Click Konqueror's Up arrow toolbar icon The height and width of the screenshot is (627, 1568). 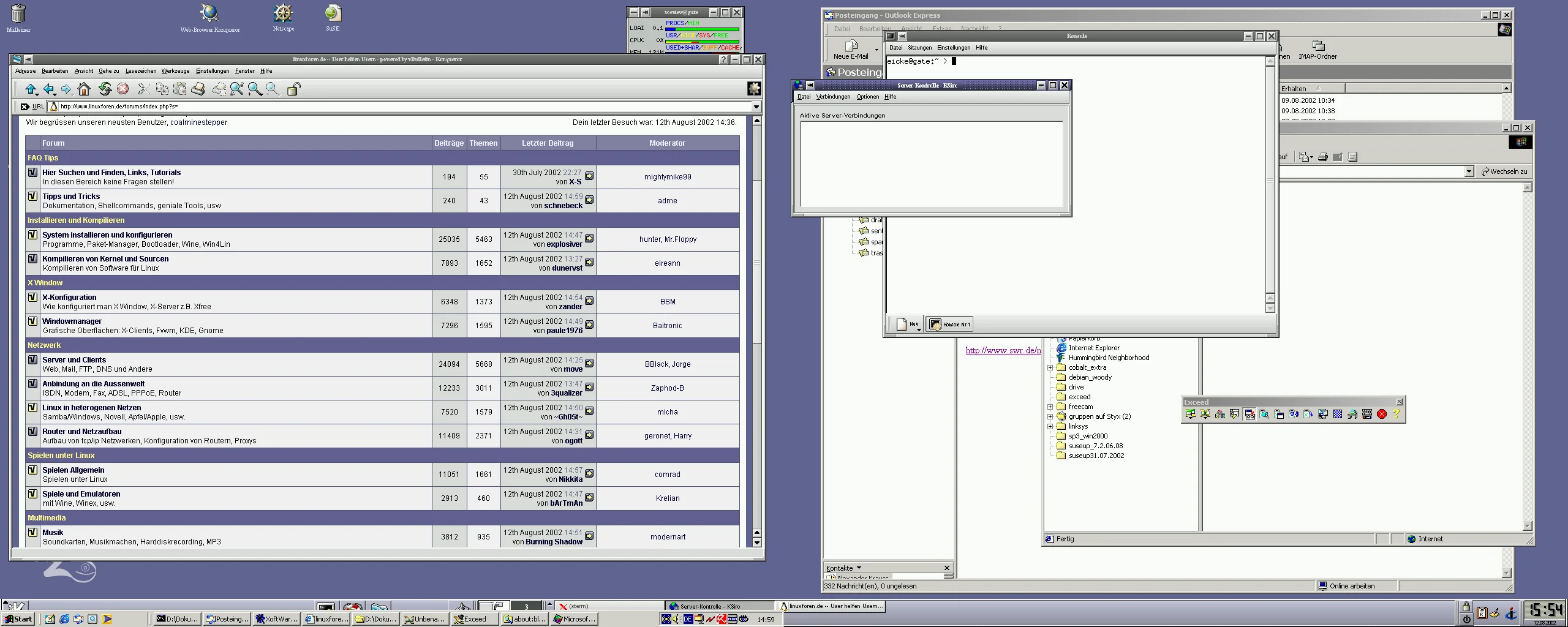31,89
